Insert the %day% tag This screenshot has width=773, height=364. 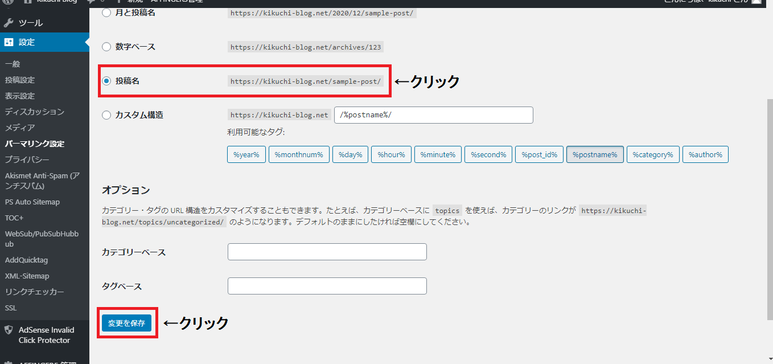[x=350, y=154]
